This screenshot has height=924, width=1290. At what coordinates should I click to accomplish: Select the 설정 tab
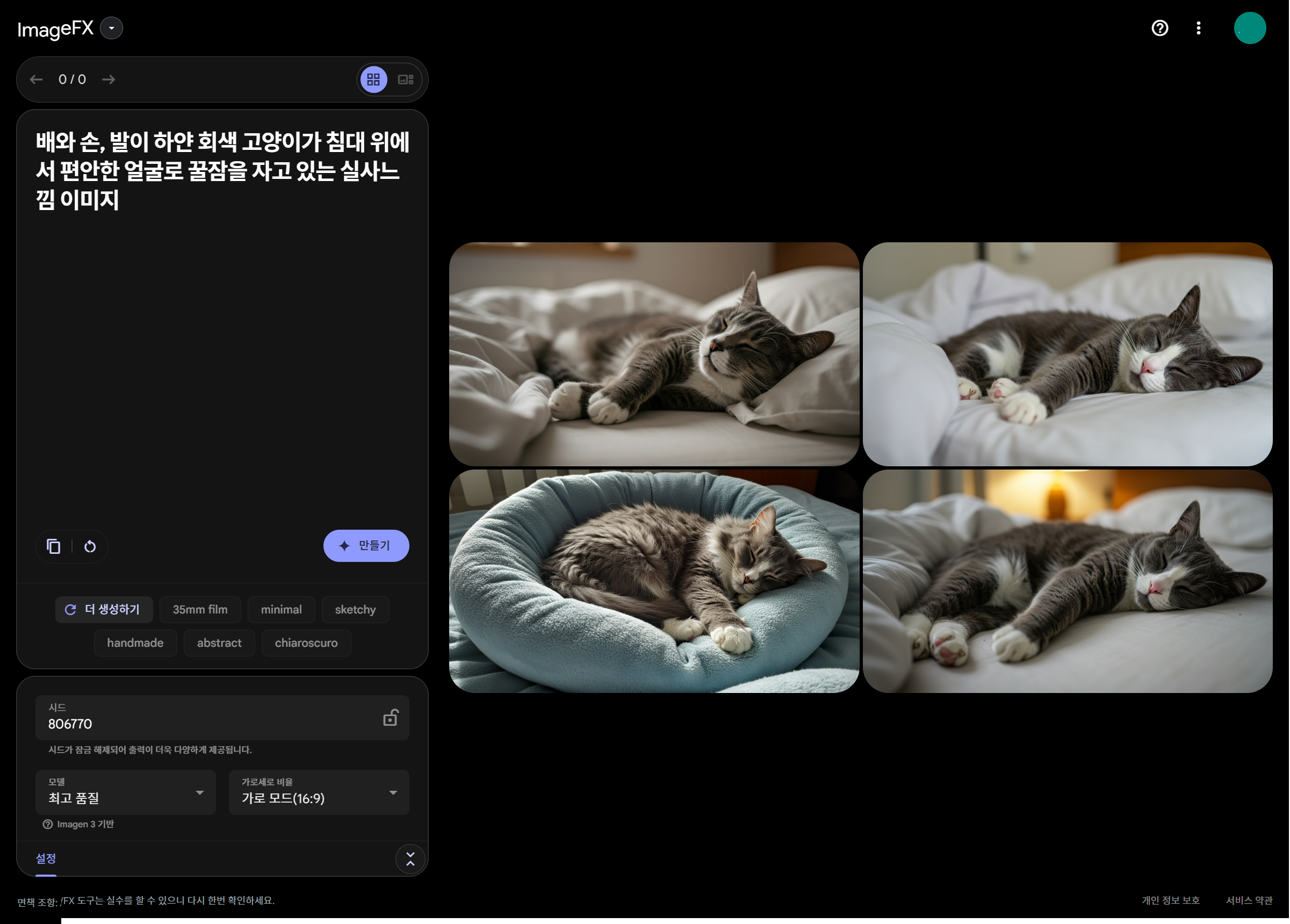coord(46,858)
